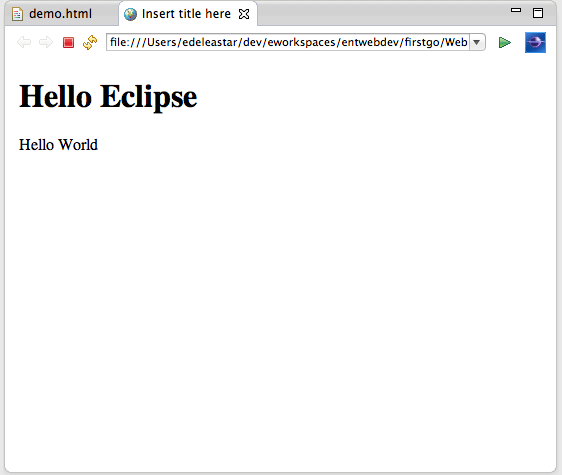Click the 'Hello World' paragraph text

pos(58,145)
